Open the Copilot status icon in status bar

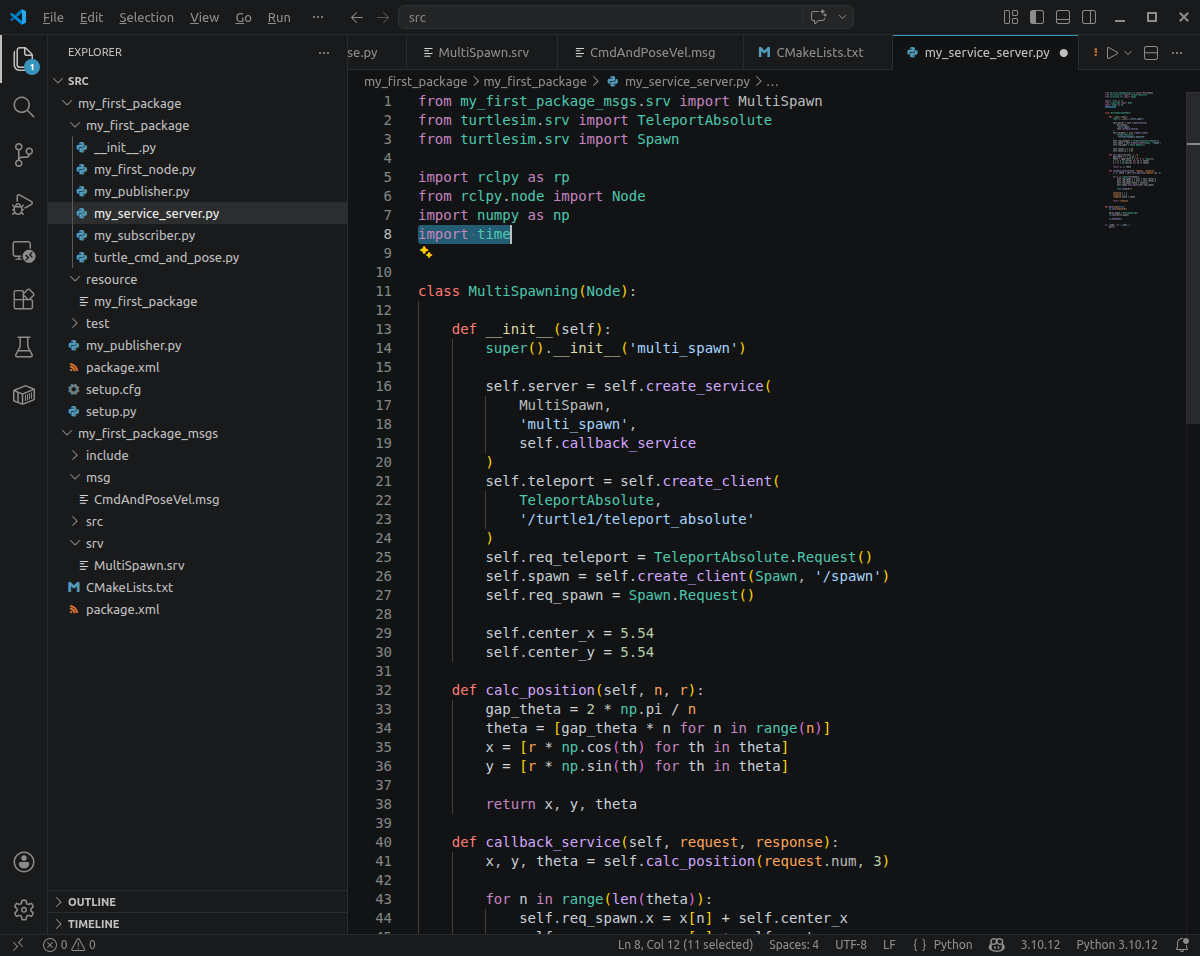point(996,944)
